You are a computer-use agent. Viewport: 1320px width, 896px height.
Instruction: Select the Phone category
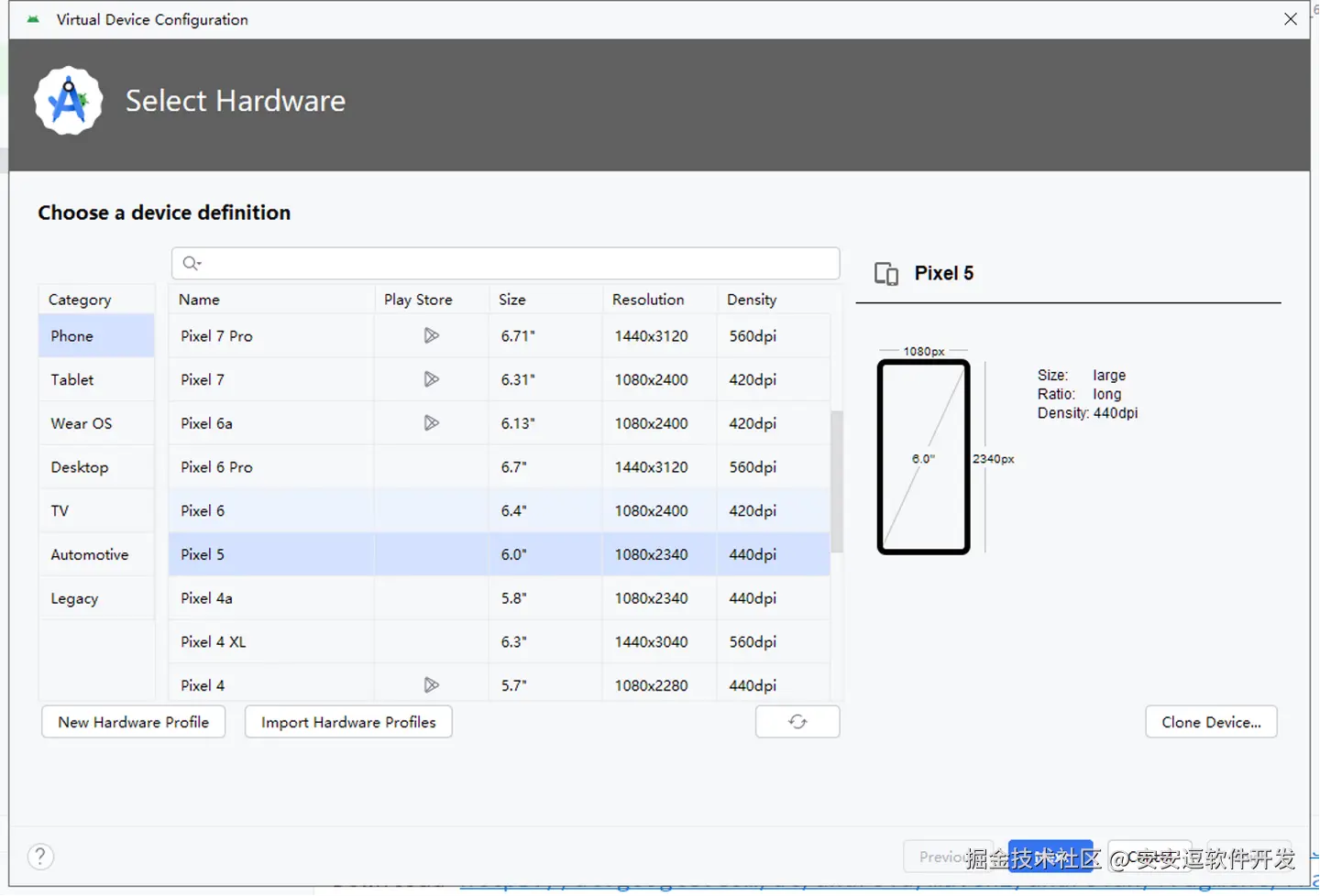coord(96,336)
